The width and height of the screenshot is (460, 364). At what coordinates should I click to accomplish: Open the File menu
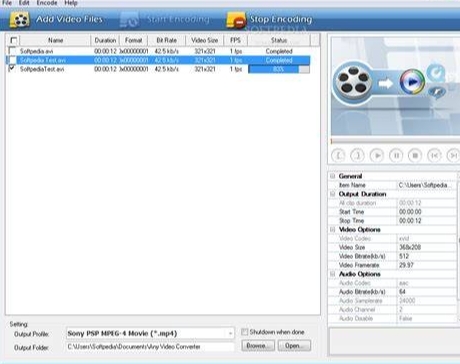pyautogui.click(x=7, y=3)
